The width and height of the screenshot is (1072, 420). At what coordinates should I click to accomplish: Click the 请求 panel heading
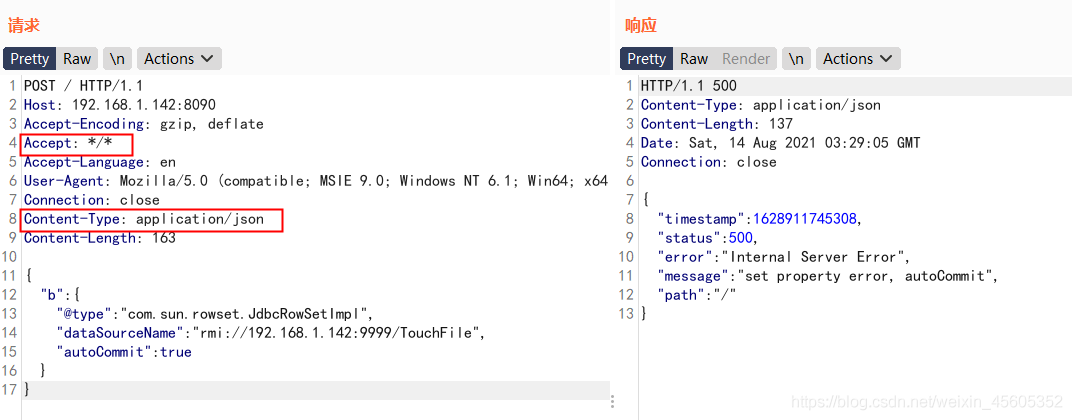coord(24,26)
